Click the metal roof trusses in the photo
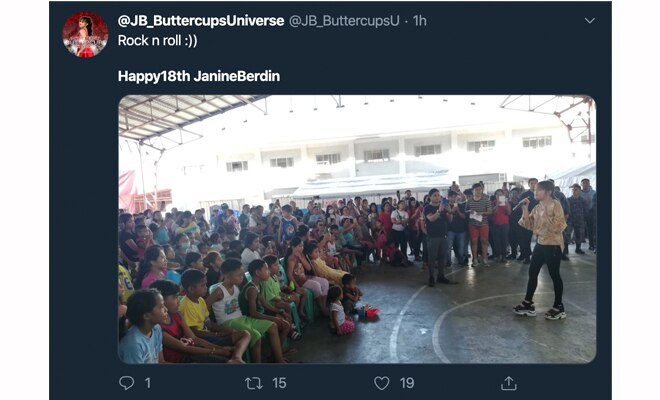 click(x=185, y=120)
